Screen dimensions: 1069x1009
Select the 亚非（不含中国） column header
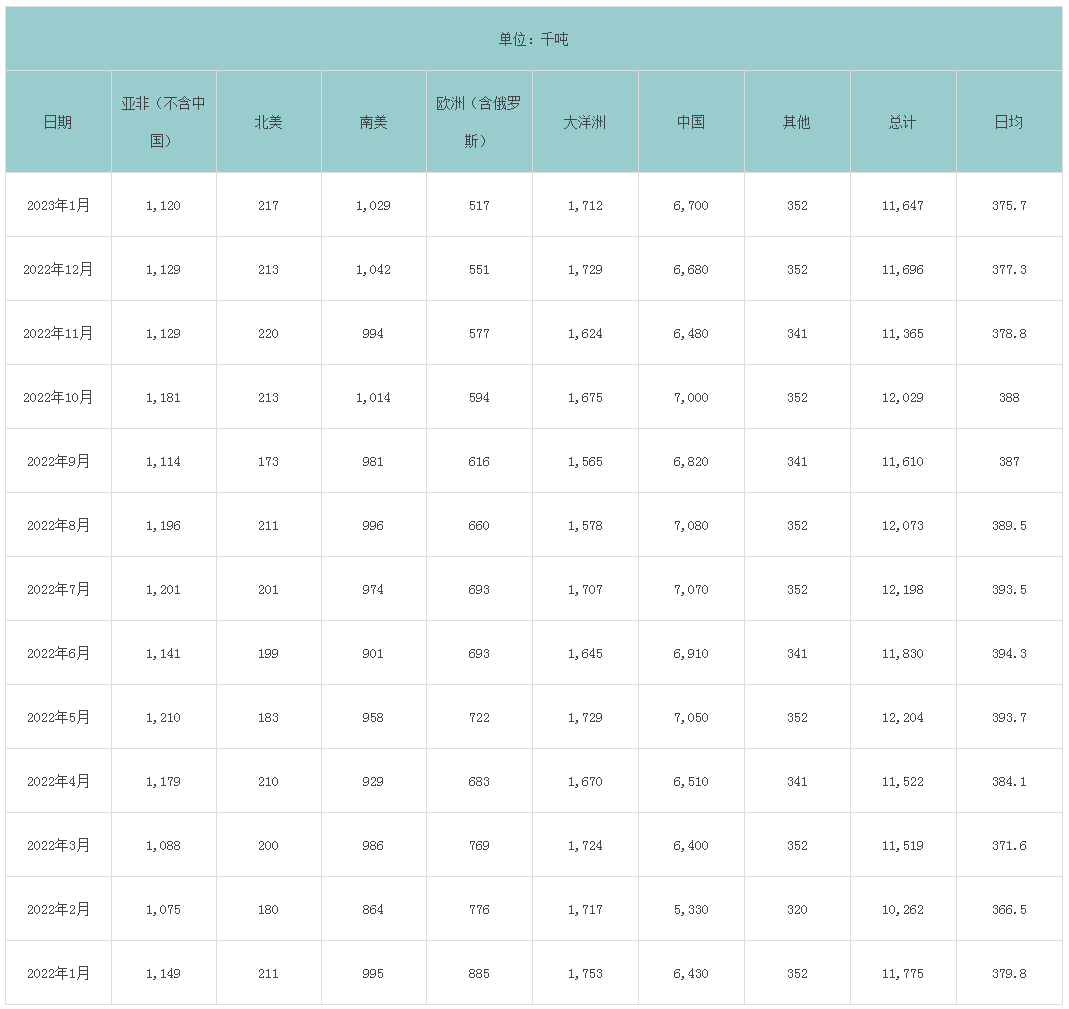click(x=163, y=122)
